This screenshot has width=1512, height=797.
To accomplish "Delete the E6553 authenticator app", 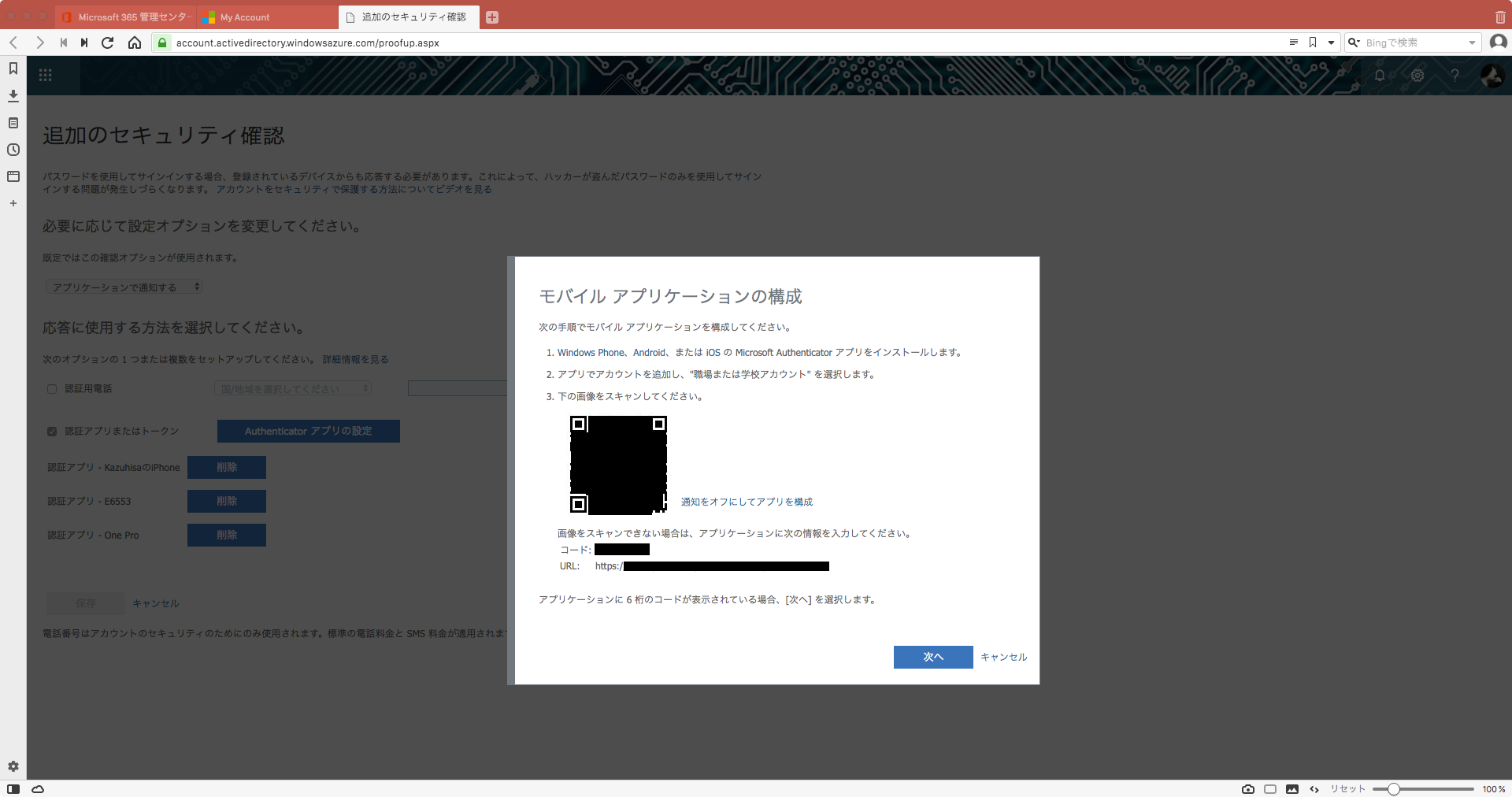I will pos(227,502).
